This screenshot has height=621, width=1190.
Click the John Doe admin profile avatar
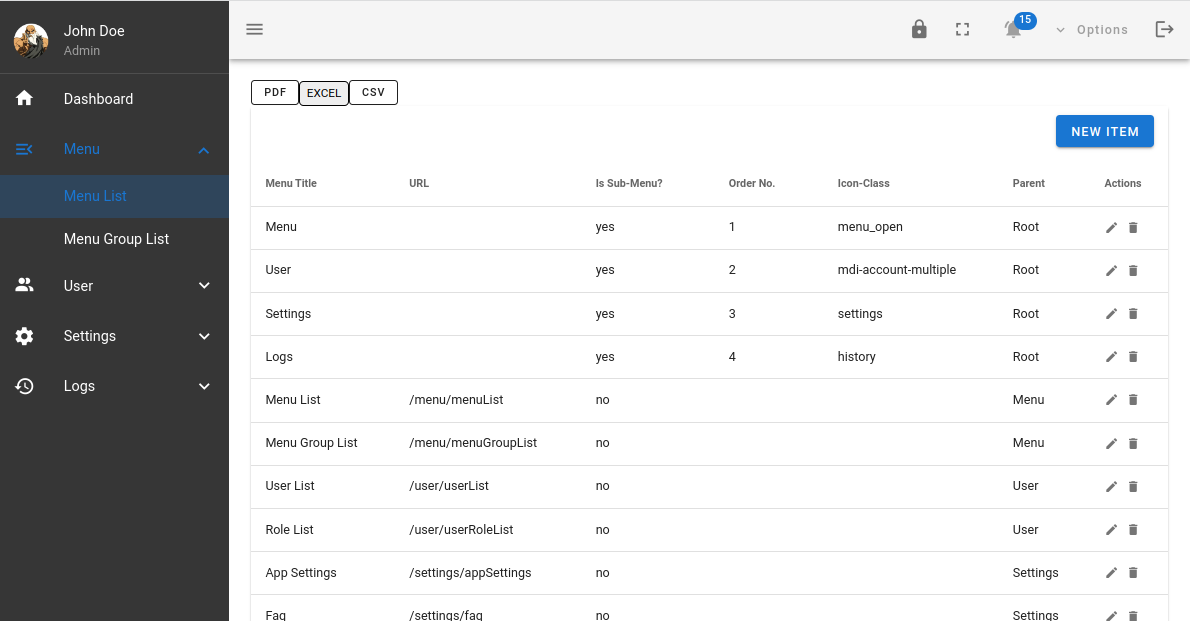[29, 37]
